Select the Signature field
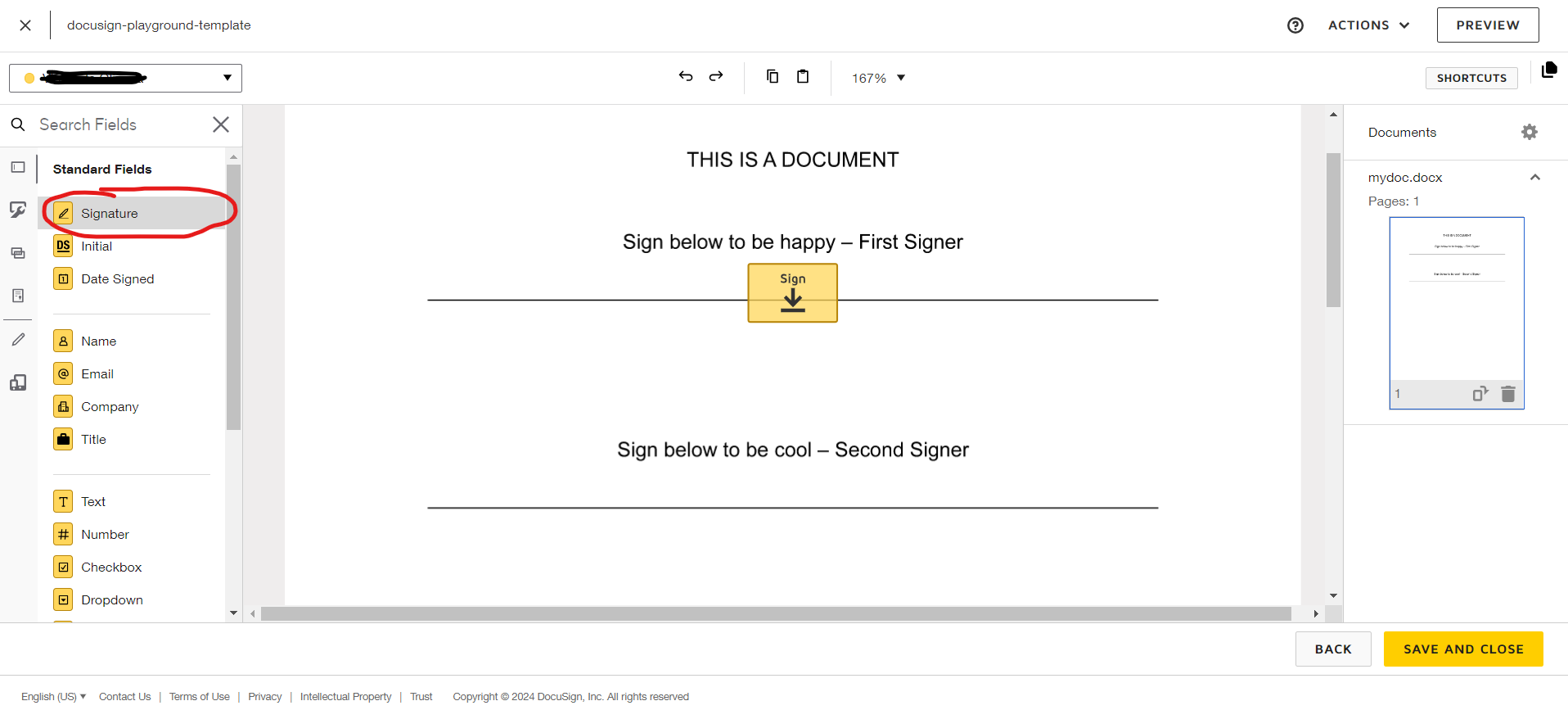This screenshot has height=710, width=1568. click(132, 213)
